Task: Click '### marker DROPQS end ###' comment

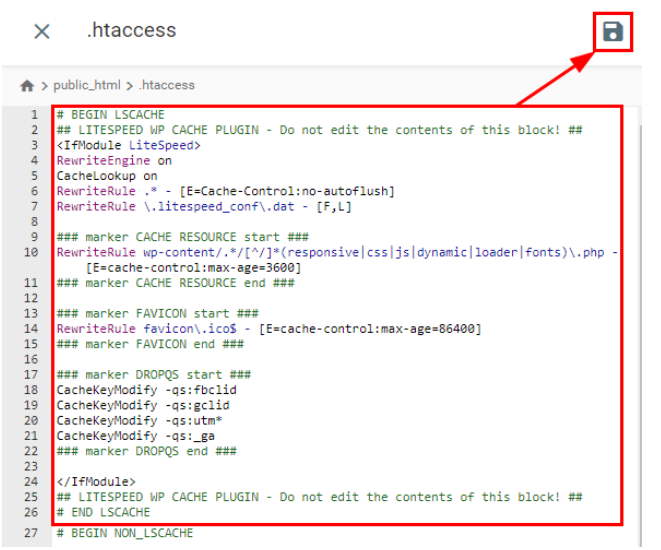Action: [147, 451]
